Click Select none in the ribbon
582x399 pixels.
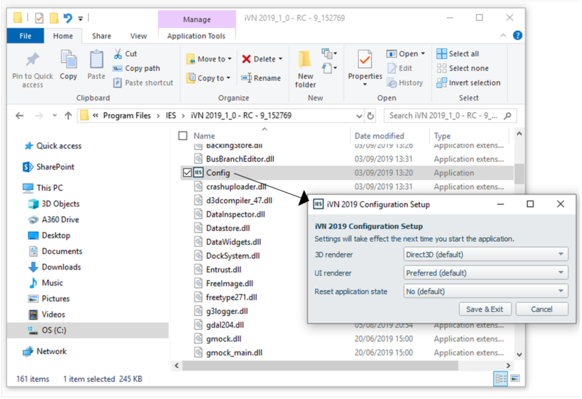point(462,68)
